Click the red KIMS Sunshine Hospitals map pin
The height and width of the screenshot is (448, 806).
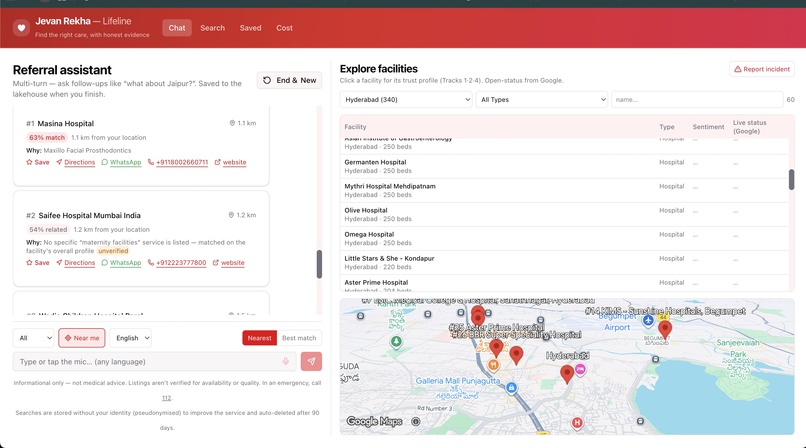point(665,329)
